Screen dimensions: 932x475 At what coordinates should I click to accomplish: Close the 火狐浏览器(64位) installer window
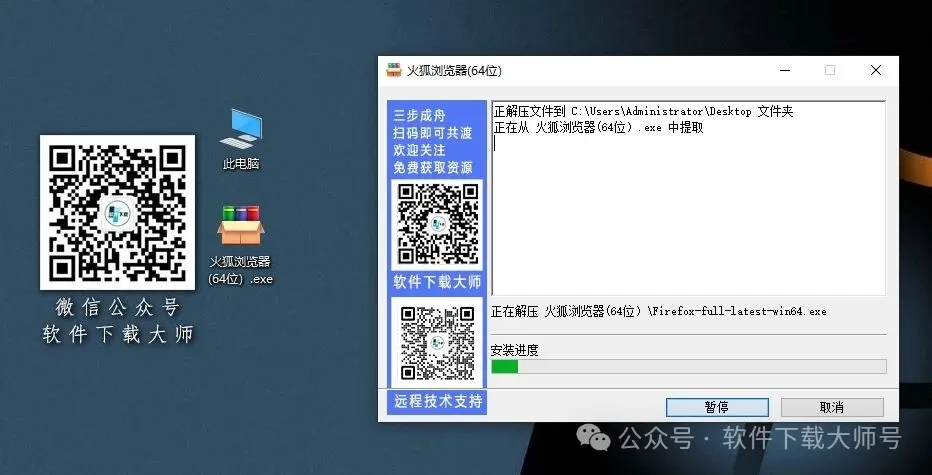pos(876,70)
